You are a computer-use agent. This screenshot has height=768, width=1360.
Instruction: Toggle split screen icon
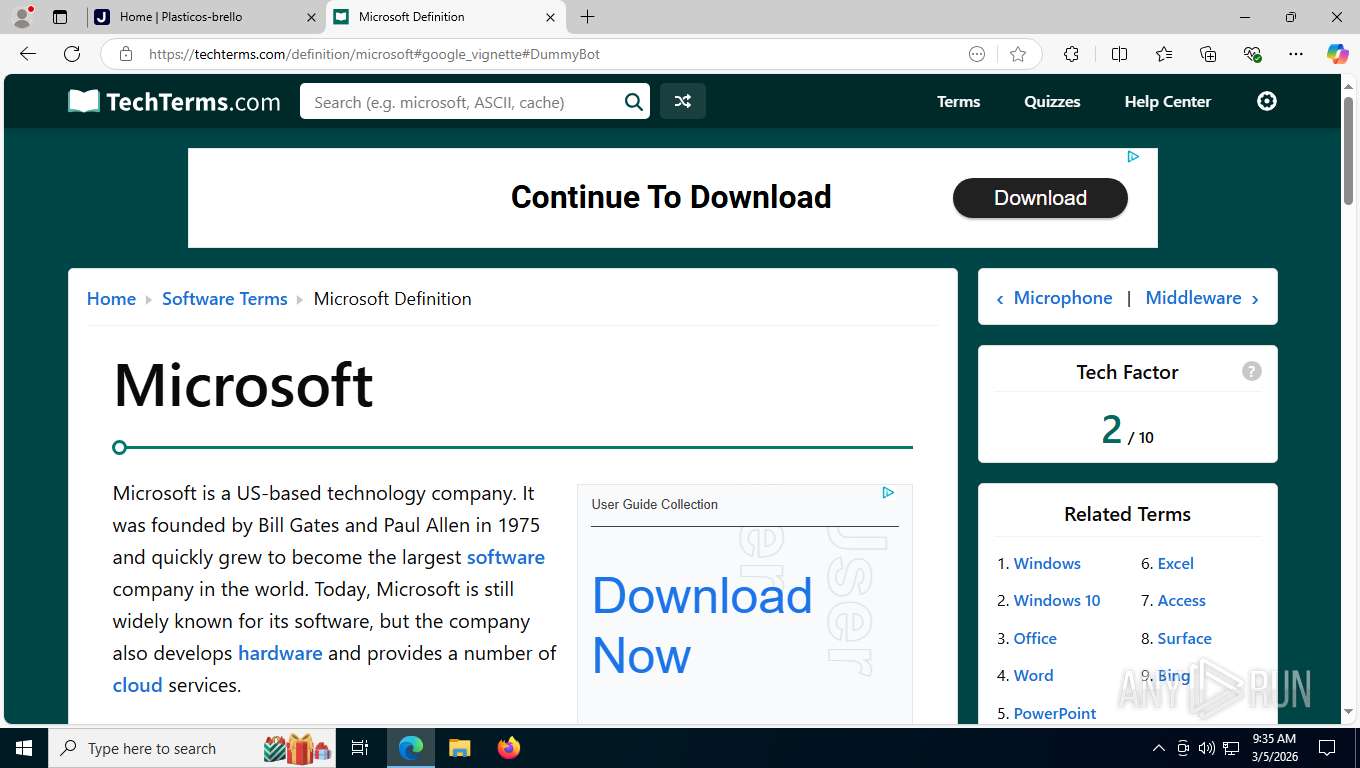[x=1119, y=54]
